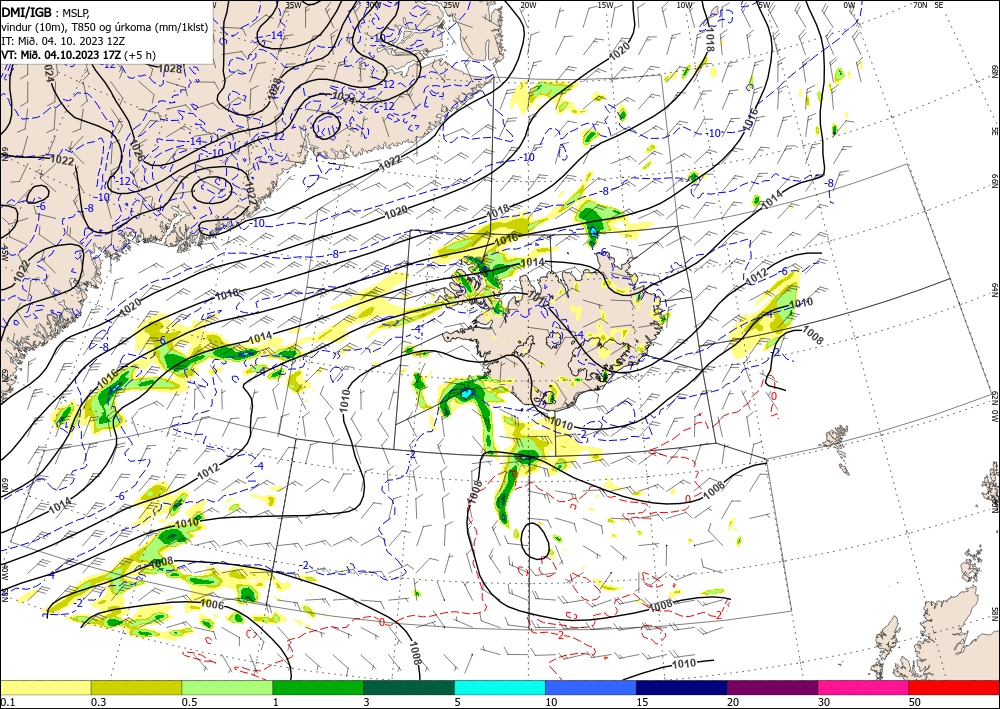
Task: Click the "25W" longitude label on the top edge
Action: [x=451, y=4]
